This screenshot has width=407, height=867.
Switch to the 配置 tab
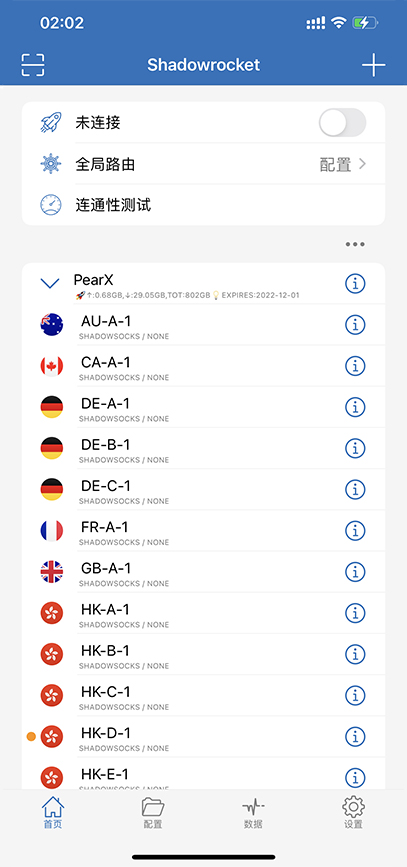click(153, 813)
